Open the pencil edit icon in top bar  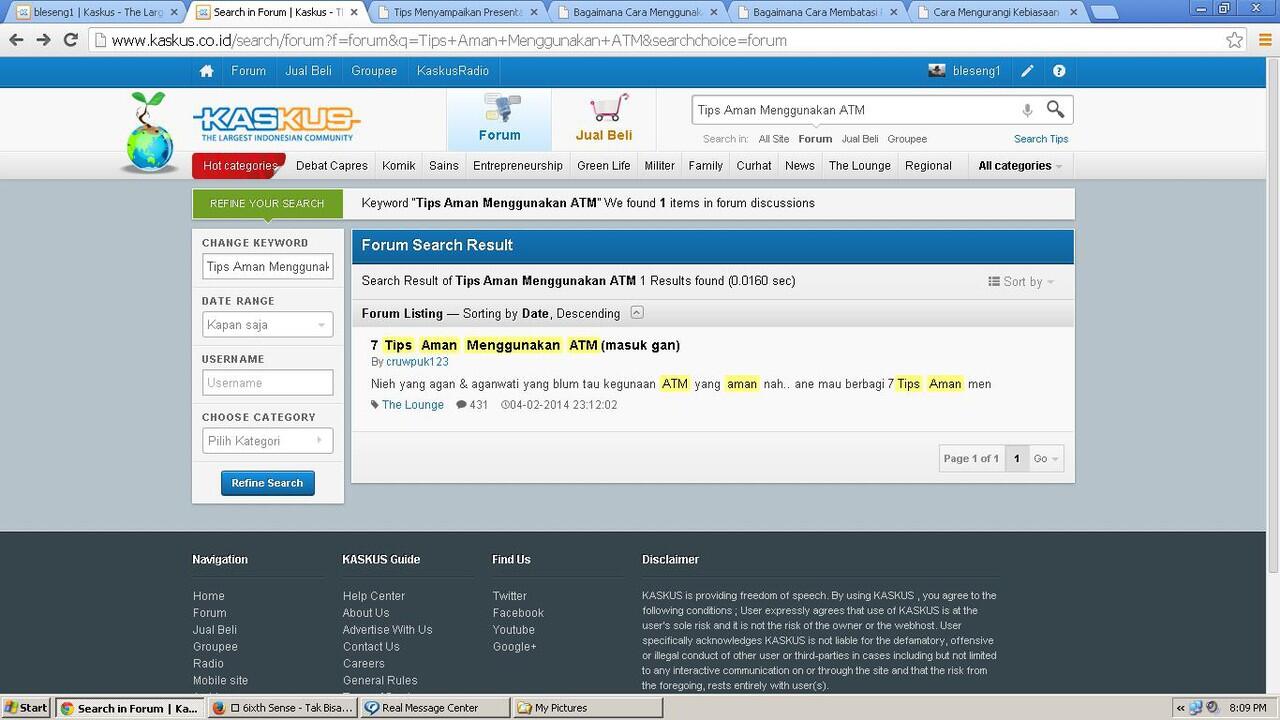[1027, 71]
